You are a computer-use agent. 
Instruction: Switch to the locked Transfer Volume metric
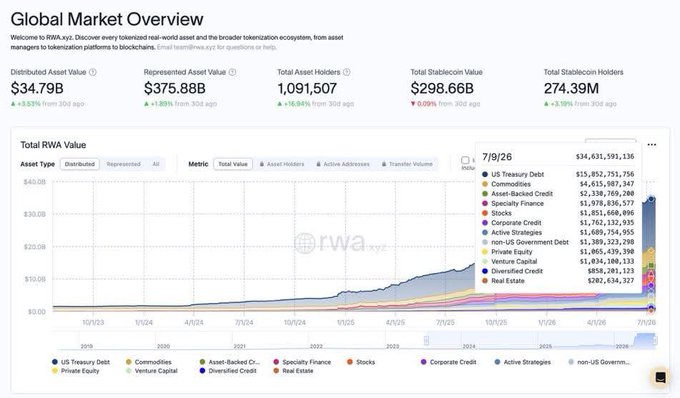407,164
